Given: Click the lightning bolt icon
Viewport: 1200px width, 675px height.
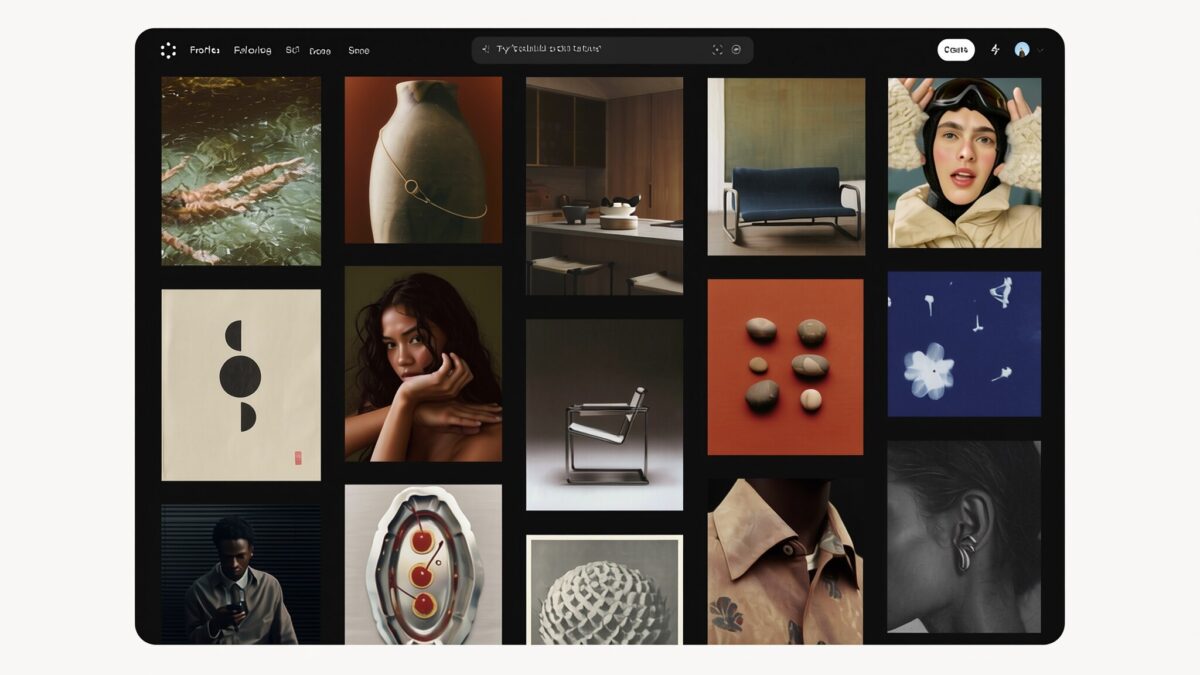Looking at the screenshot, I should 995,49.
